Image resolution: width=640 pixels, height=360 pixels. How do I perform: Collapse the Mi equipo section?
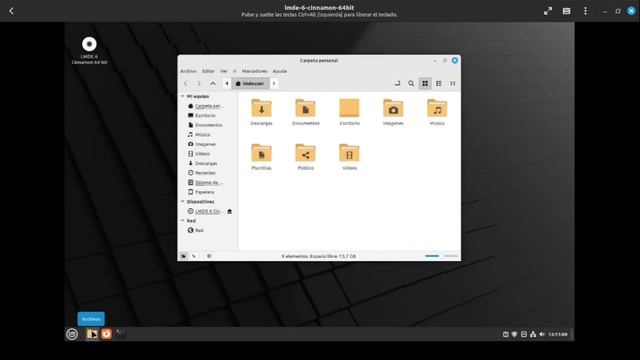(182, 96)
